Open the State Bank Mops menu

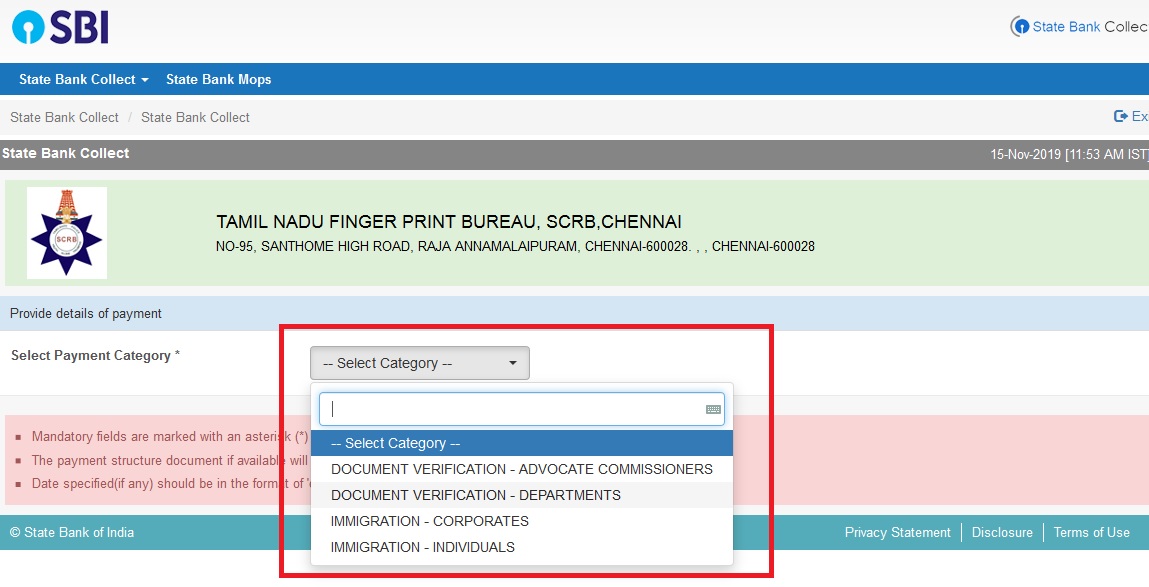click(x=218, y=79)
